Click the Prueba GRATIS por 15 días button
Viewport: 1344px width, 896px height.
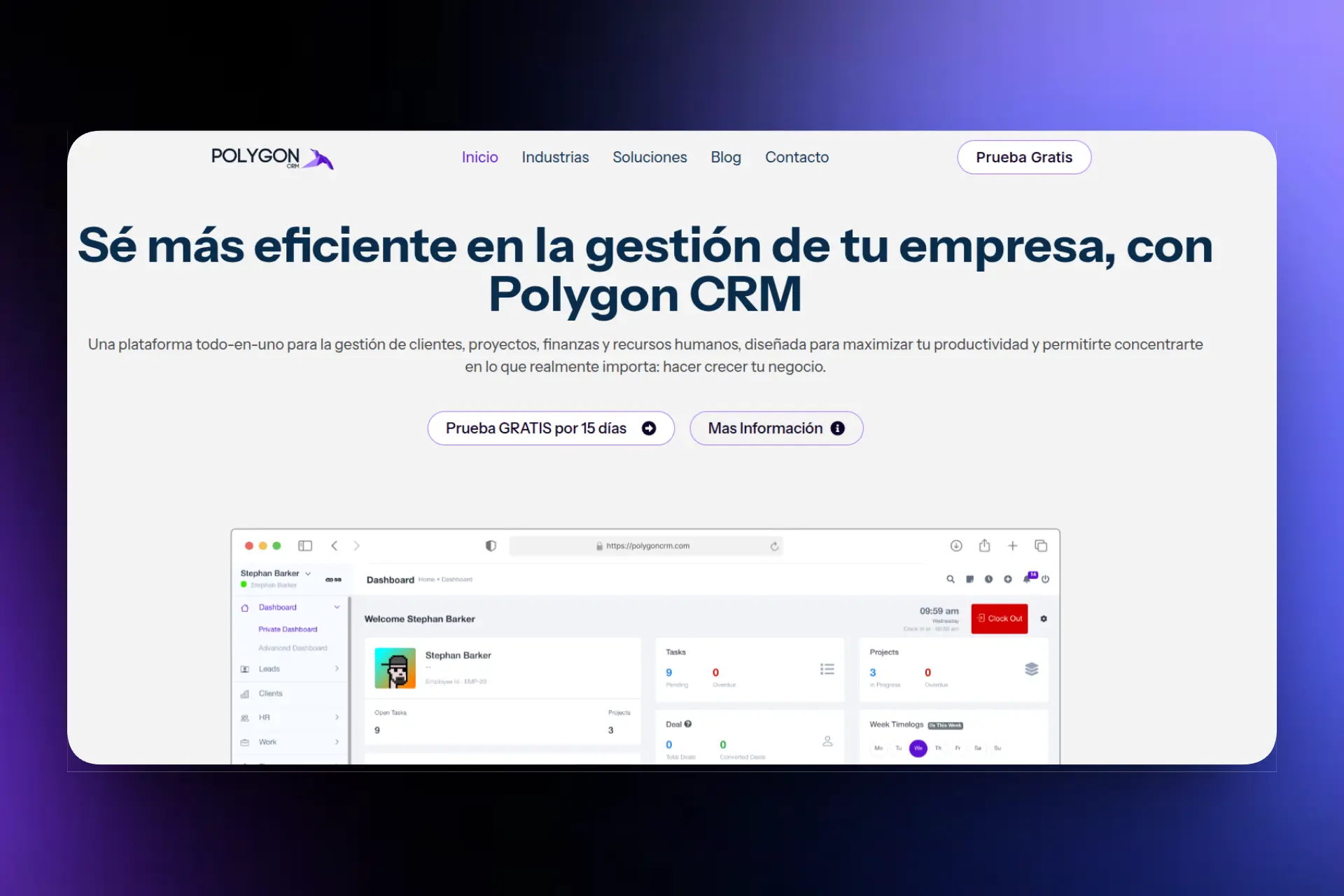click(551, 428)
